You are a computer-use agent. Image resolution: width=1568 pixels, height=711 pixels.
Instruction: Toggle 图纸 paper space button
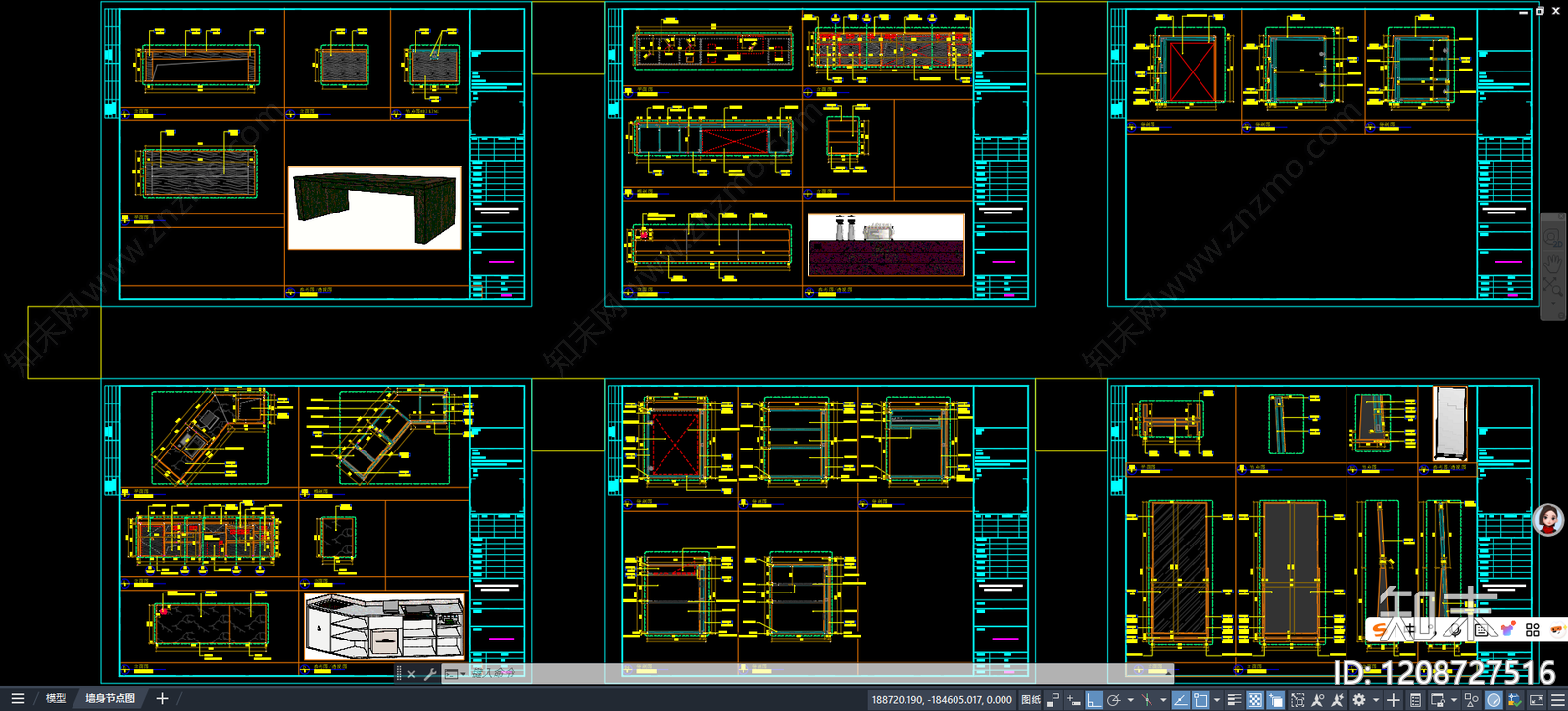[1031, 700]
